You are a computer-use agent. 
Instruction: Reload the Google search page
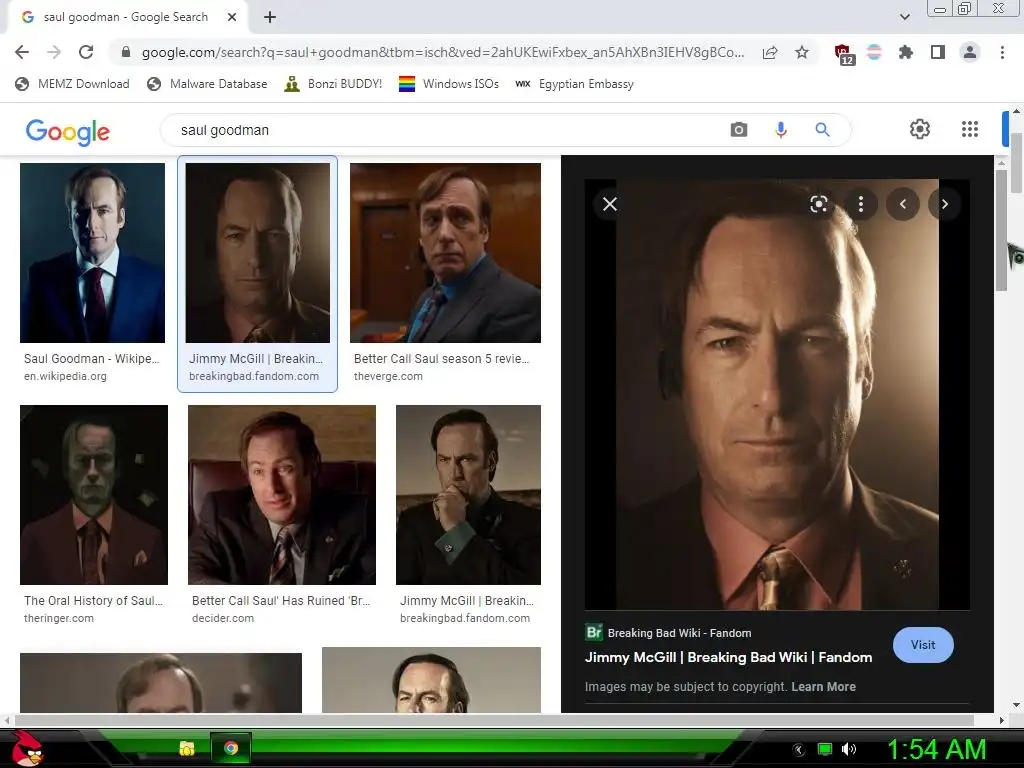[x=86, y=52]
